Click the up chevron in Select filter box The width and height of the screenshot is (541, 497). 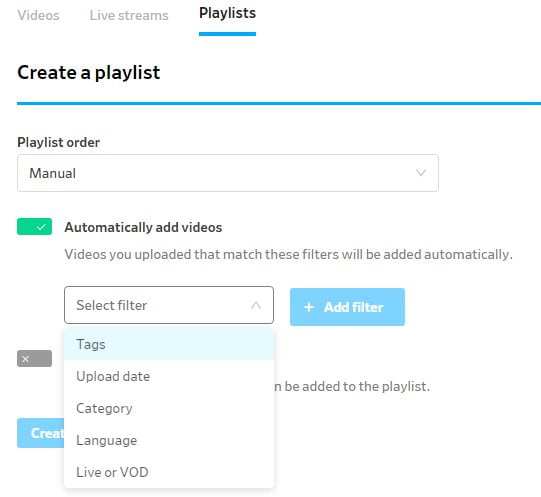point(256,305)
